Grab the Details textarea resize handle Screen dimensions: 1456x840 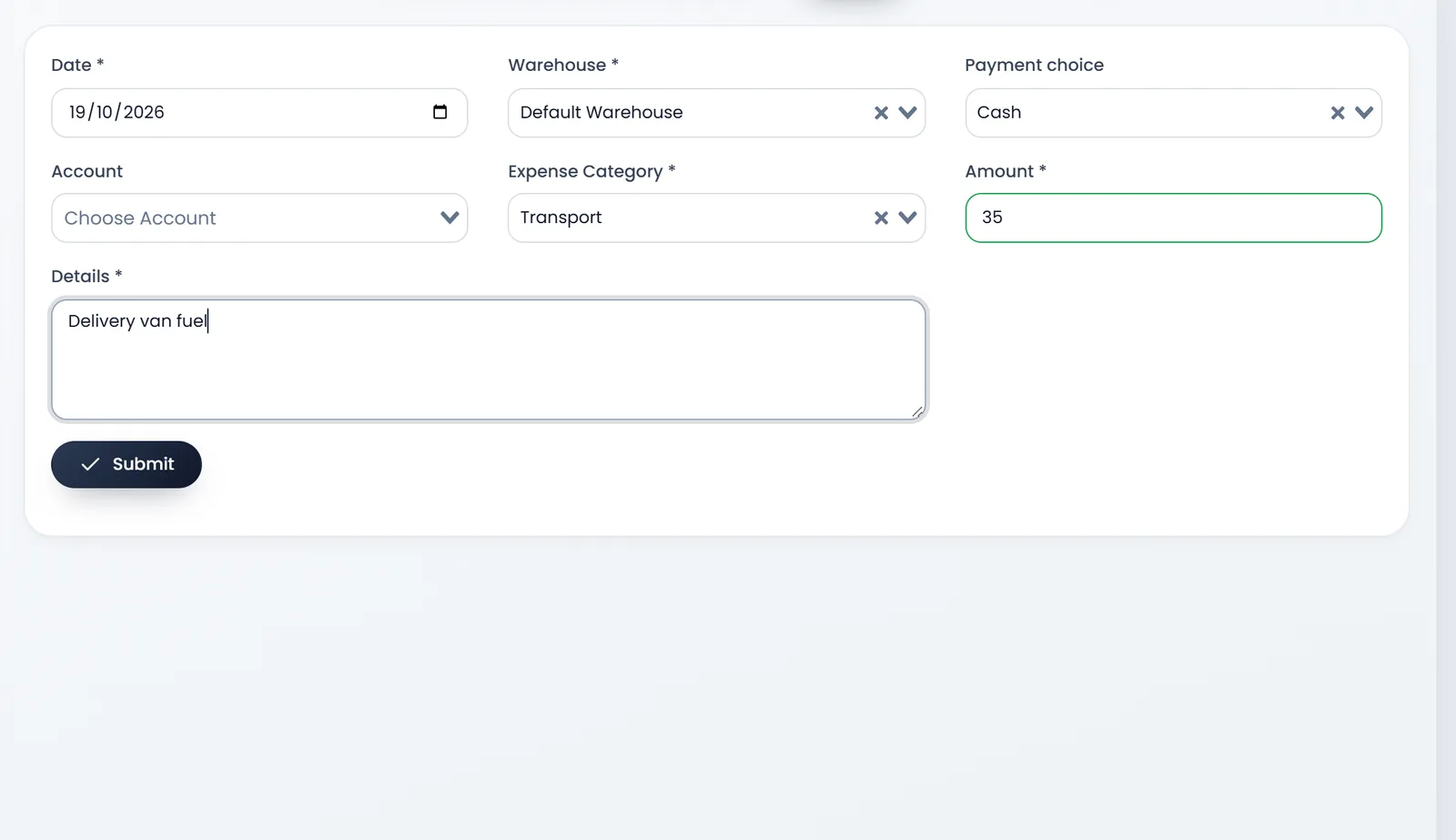tap(918, 412)
